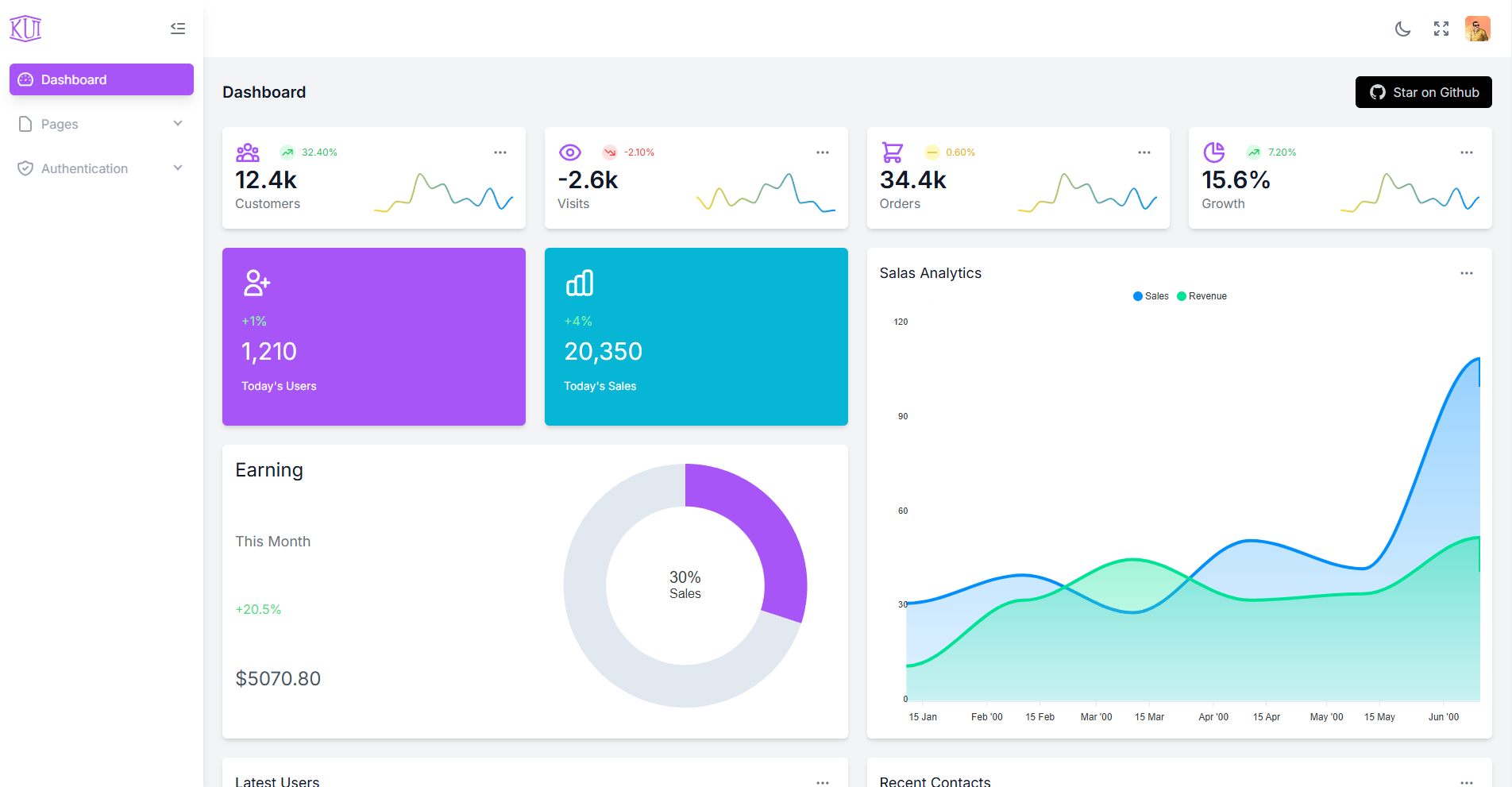
Task: Enter fullscreen with the expand icon
Action: point(1441,29)
